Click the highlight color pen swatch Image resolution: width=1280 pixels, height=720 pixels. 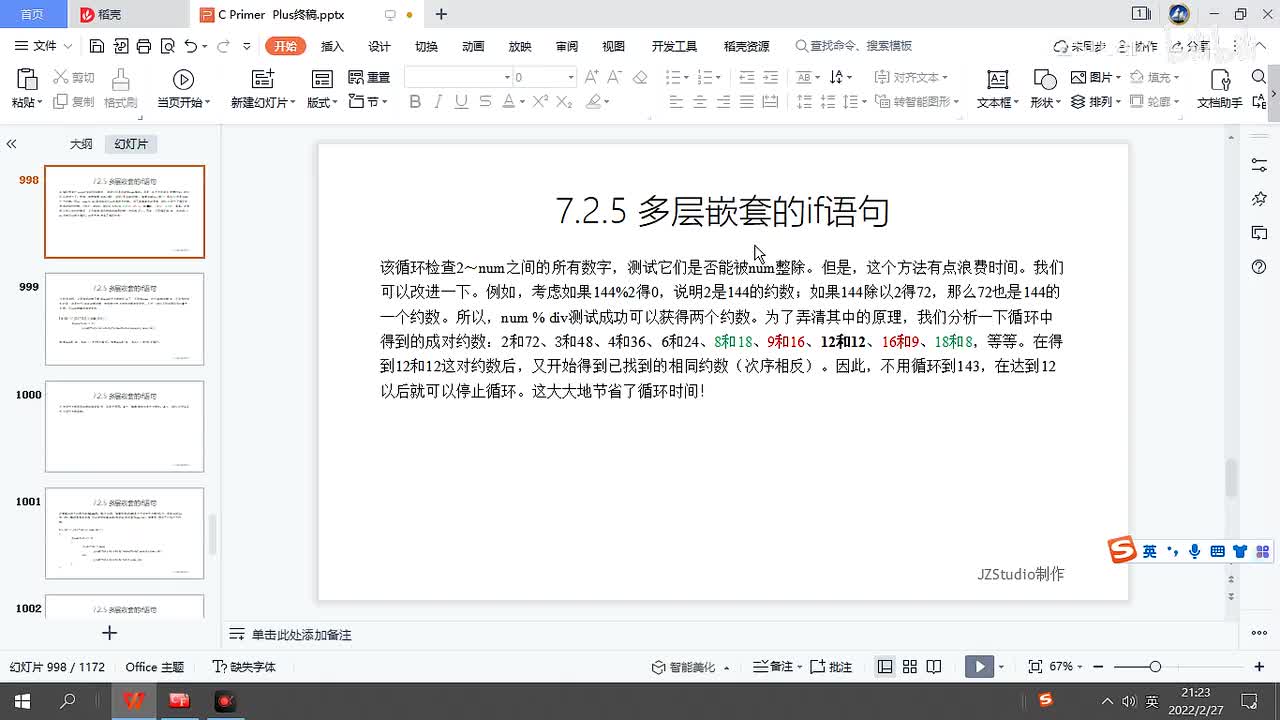pyautogui.click(x=594, y=101)
